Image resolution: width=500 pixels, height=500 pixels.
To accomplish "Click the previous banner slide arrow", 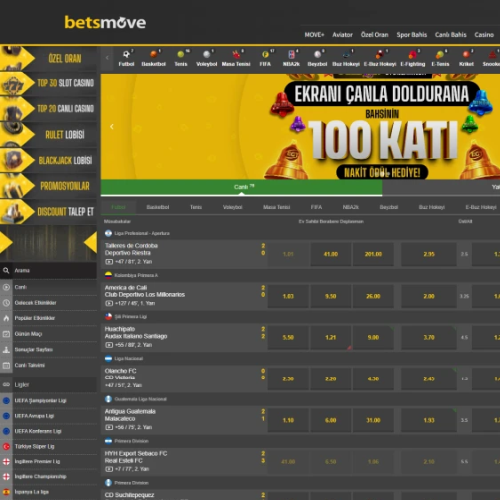I will pos(112,127).
